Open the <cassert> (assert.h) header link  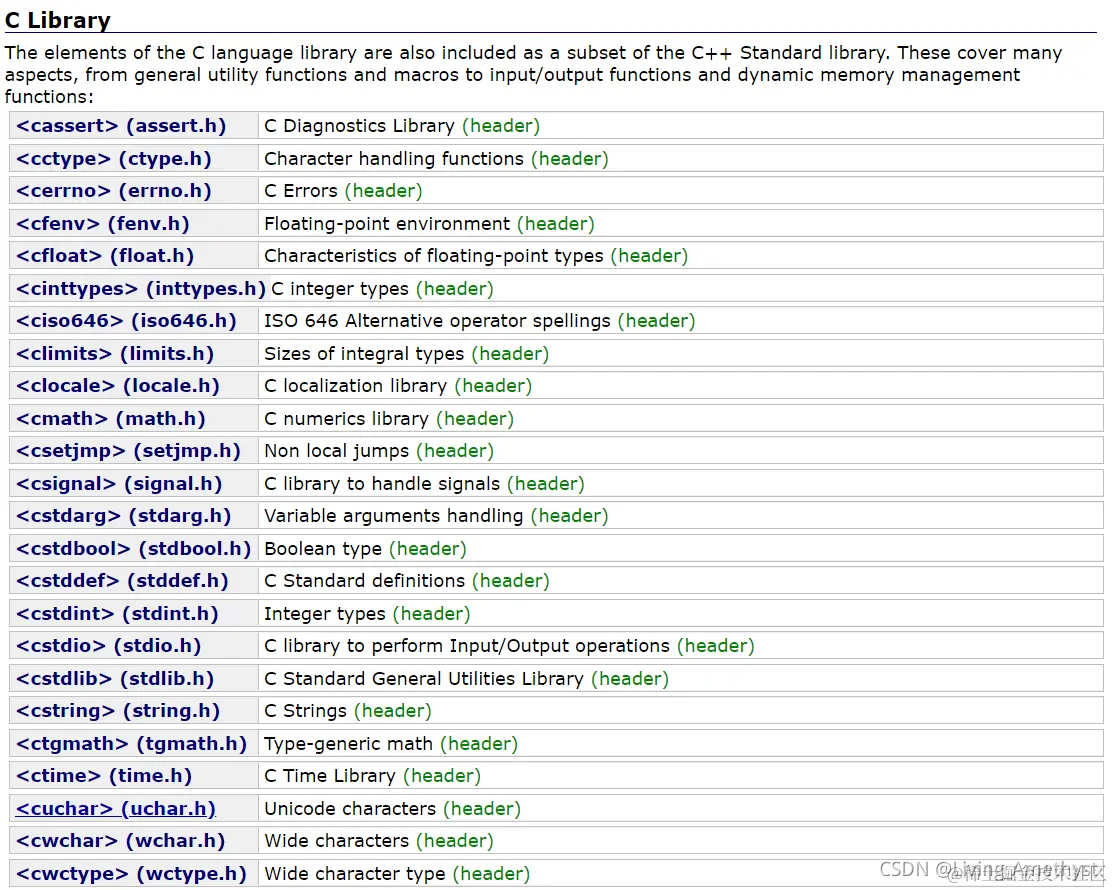click(121, 126)
